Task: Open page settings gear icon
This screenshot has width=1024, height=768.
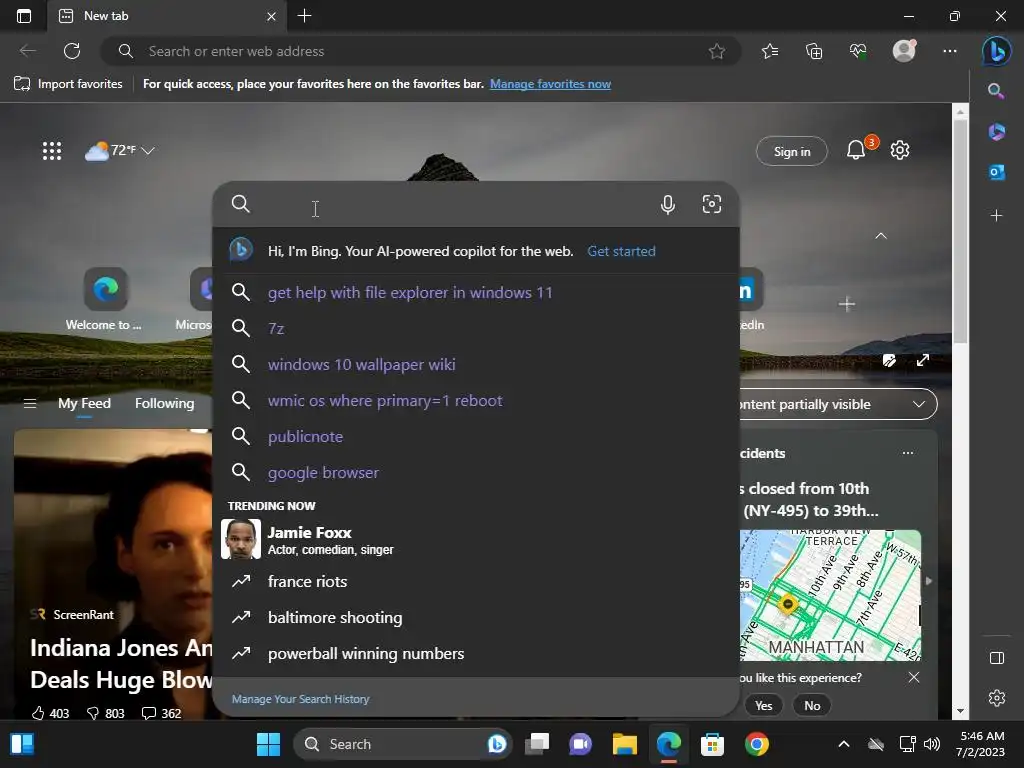Action: tap(900, 150)
